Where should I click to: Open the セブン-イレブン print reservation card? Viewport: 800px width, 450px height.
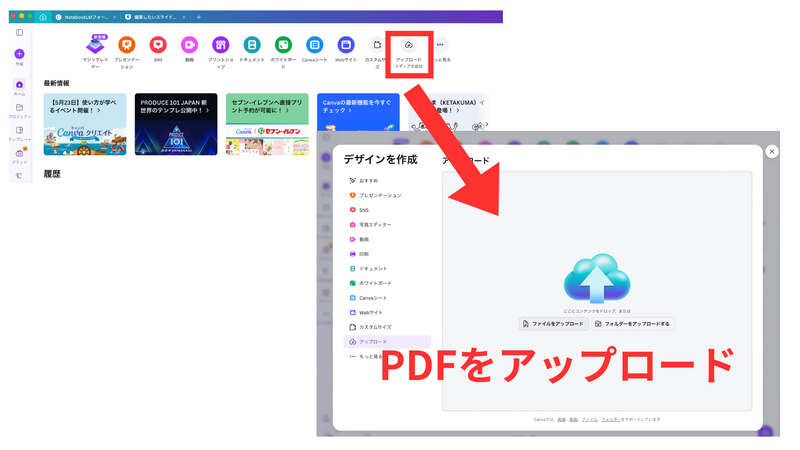[x=267, y=124]
